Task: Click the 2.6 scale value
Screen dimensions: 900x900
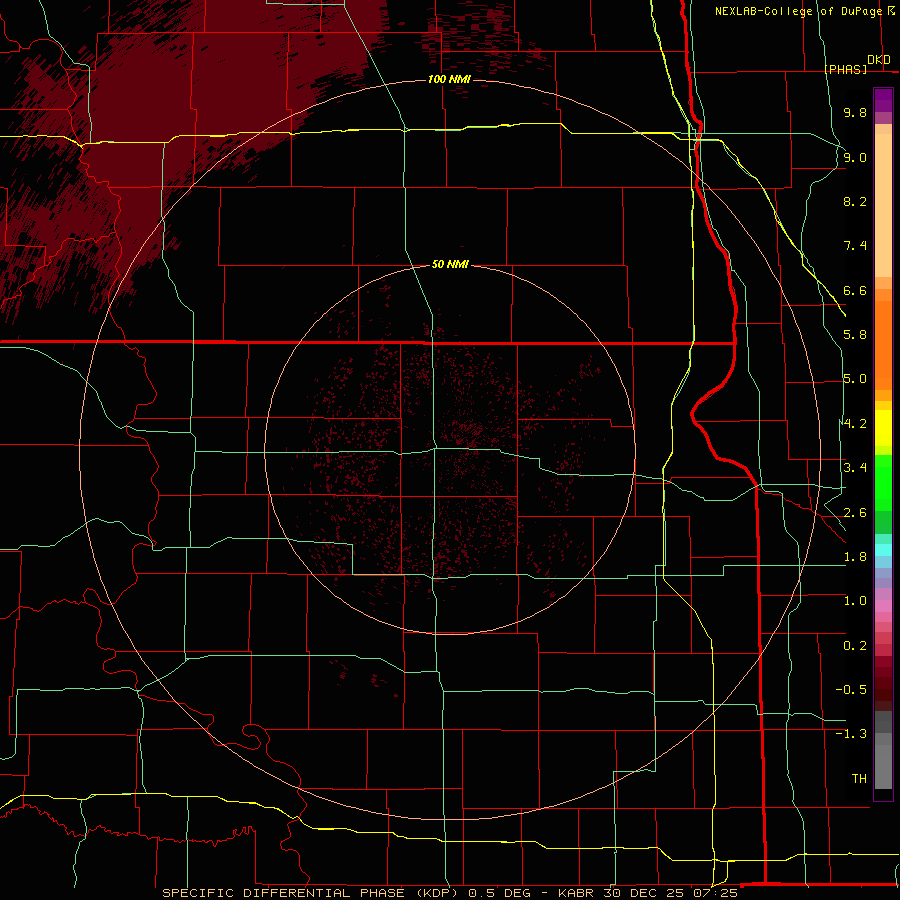Action: coord(855,513)
